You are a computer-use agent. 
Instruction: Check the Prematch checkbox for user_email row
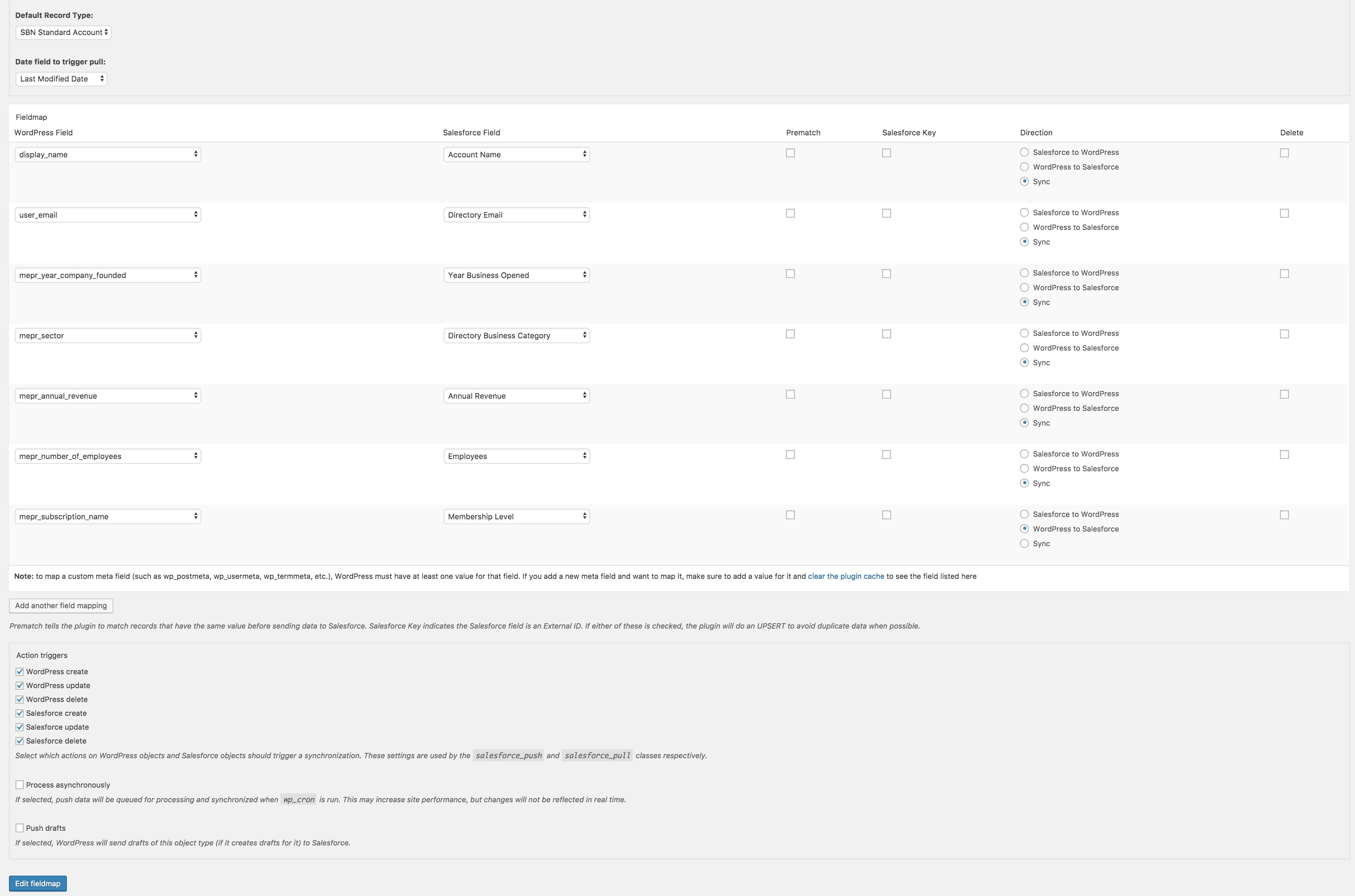point(790,213)
